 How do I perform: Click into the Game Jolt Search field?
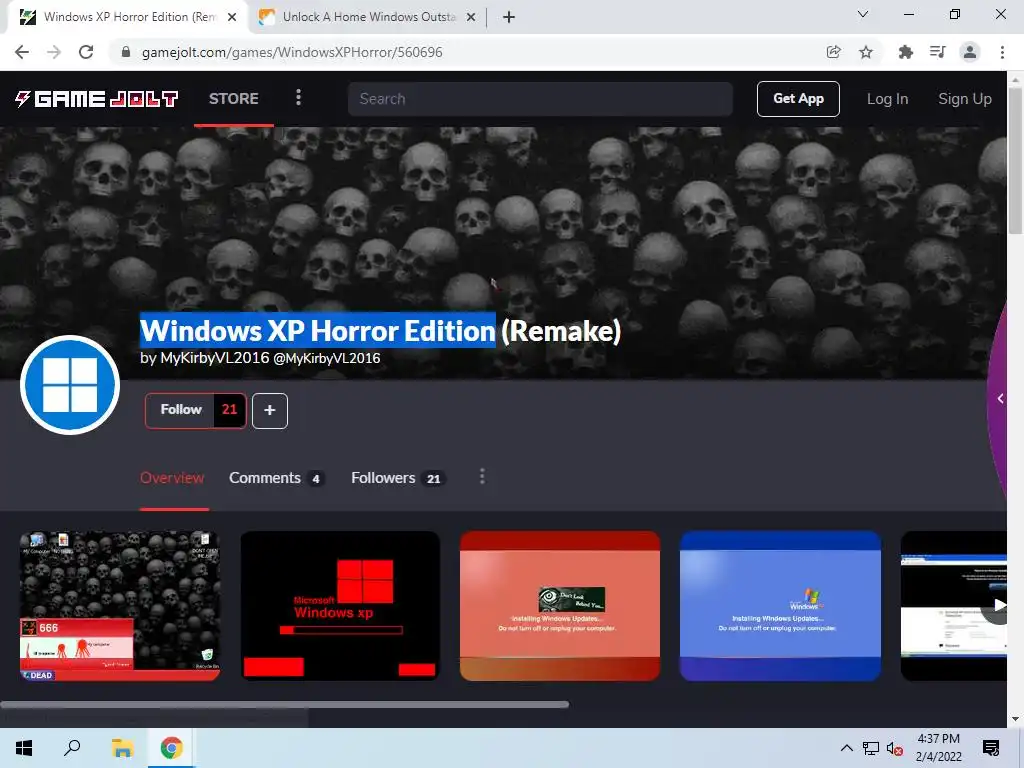click(540, 99)
